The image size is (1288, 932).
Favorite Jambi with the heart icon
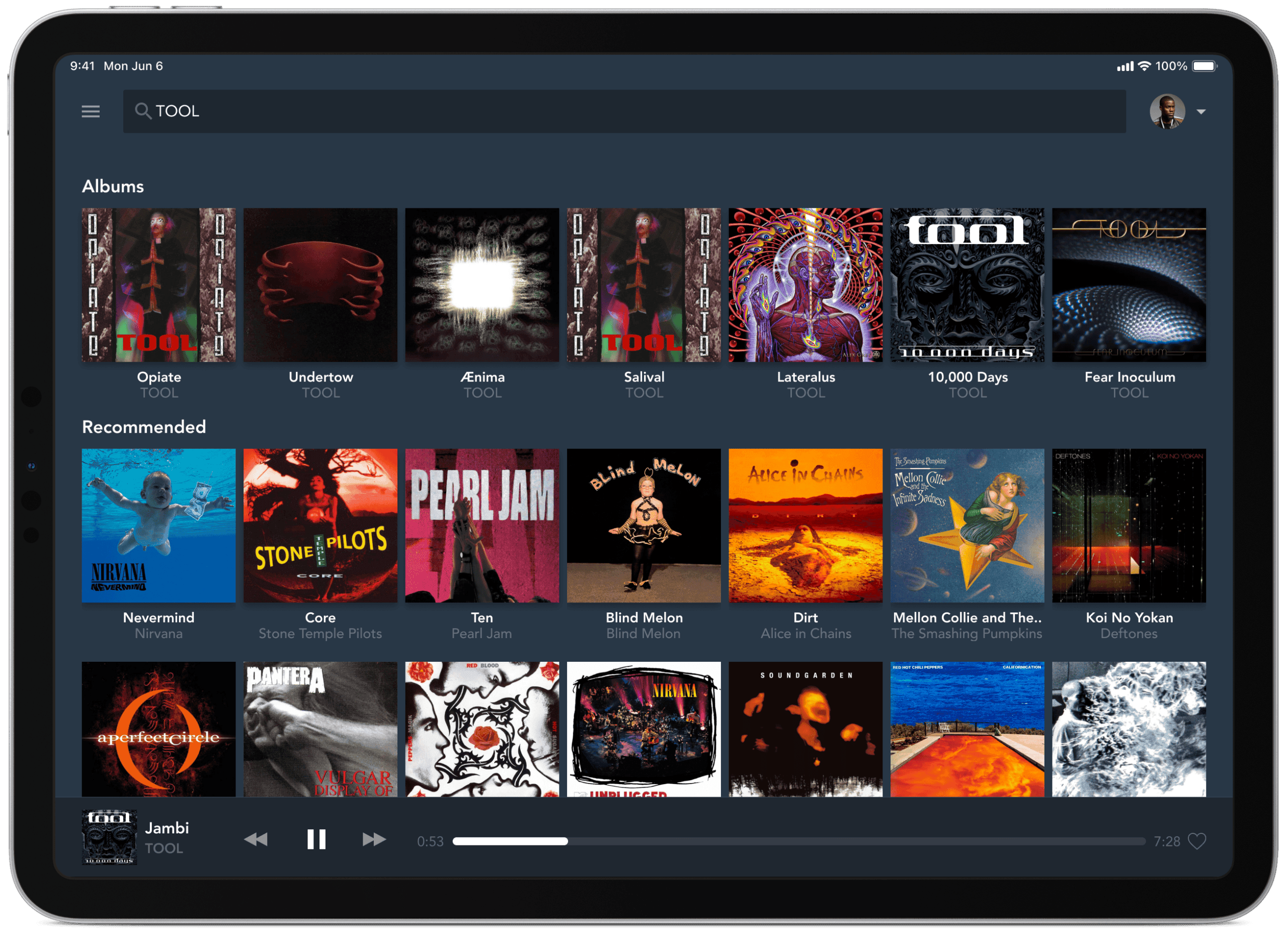tap(1197, 842)
